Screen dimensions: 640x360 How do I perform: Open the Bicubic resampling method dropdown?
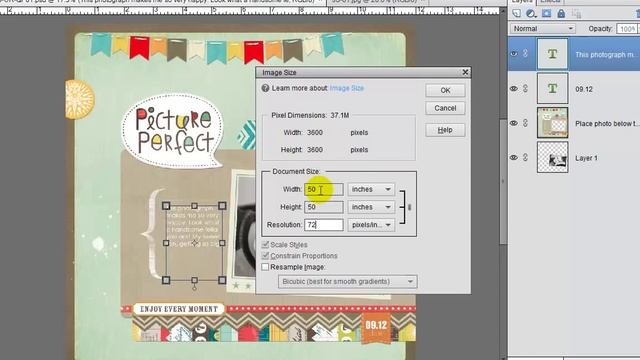(347, 282)
